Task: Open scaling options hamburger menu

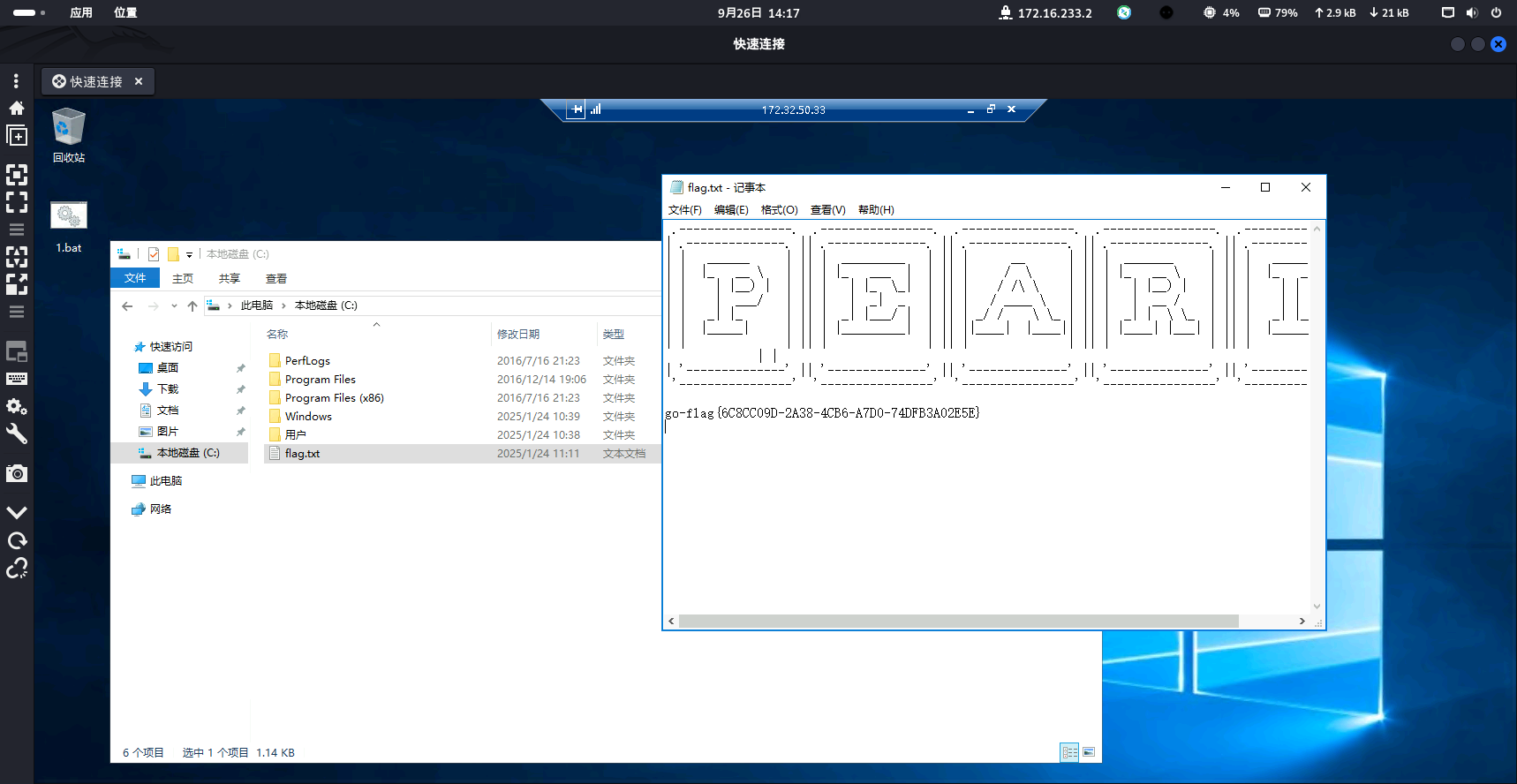Action: click(17, 312)
